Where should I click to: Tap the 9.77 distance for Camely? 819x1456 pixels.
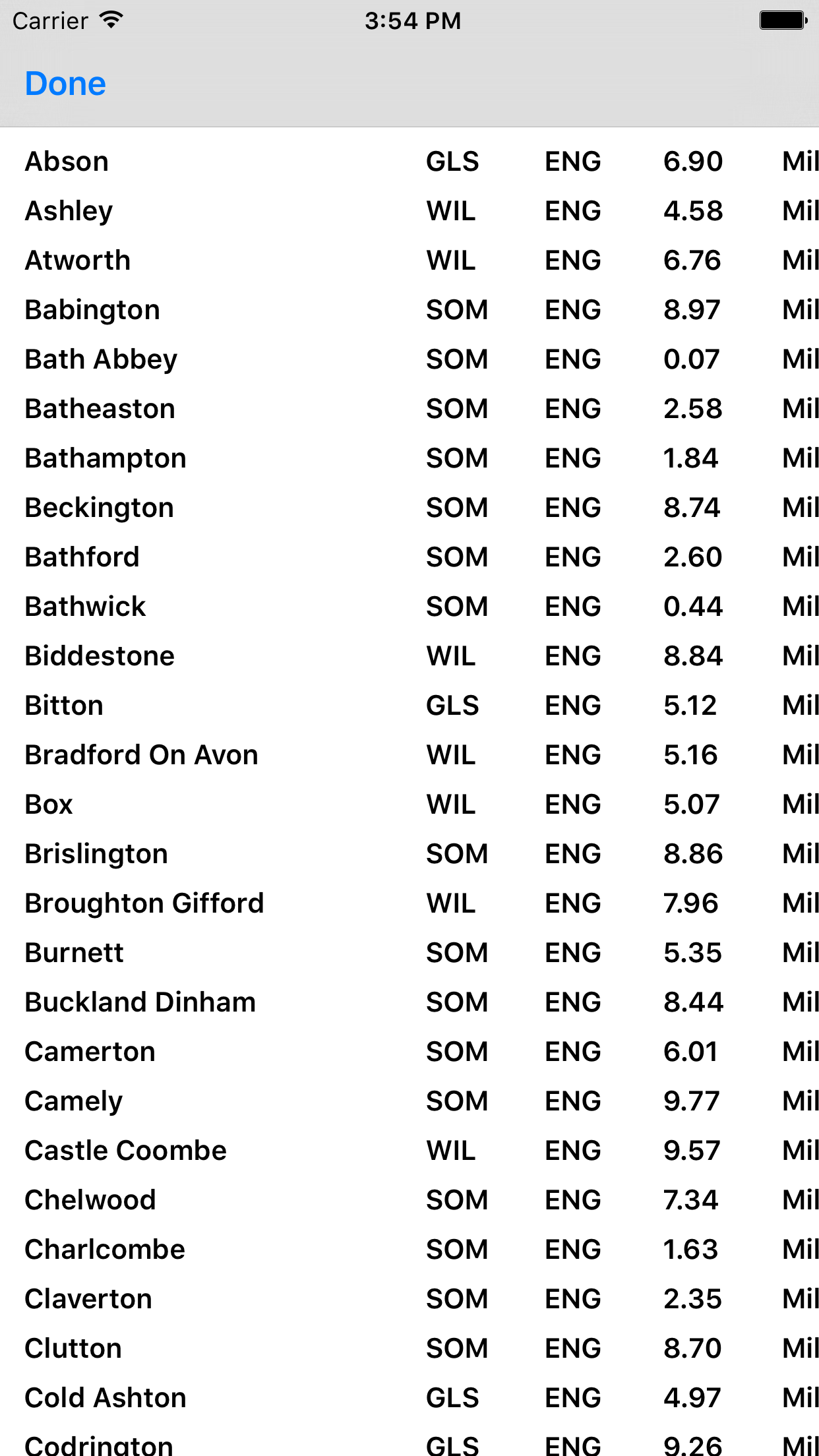point(692,1101)
